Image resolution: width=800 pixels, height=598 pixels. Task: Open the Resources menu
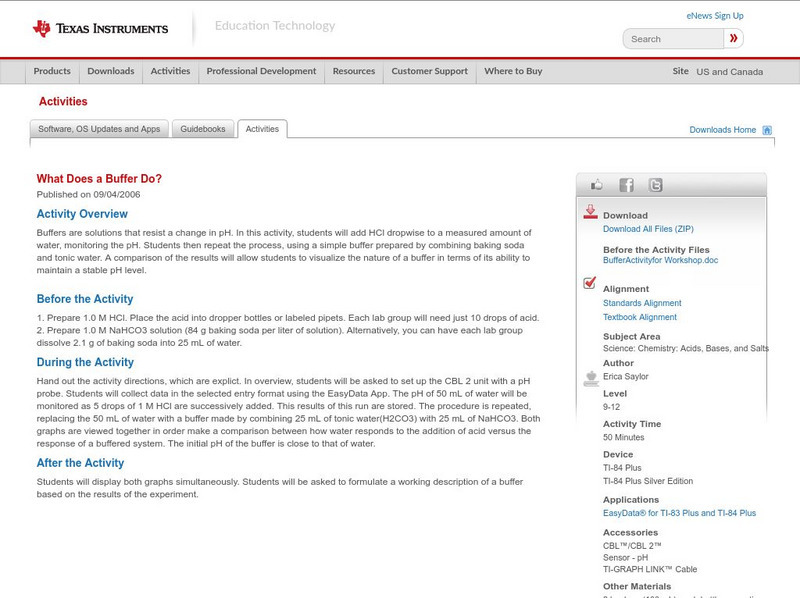coord(354,71)
